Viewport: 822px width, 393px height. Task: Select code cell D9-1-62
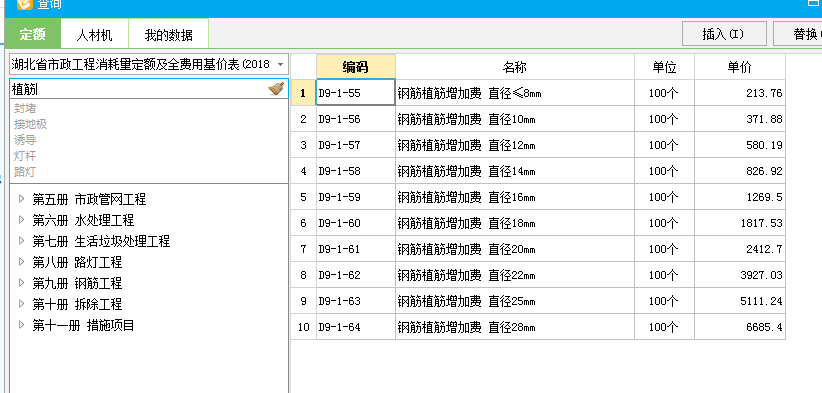[355, 275]
